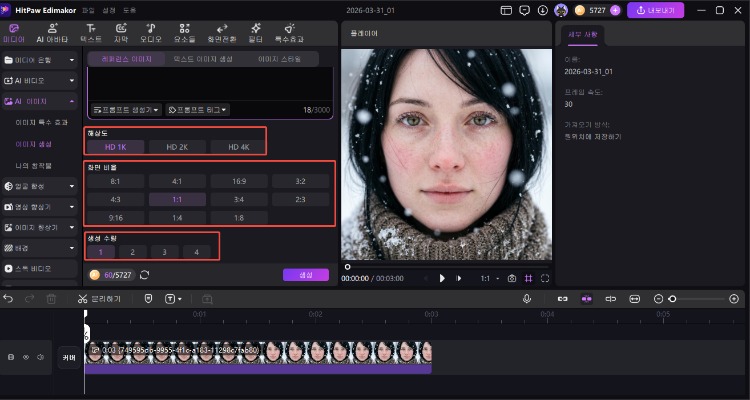
Task: Click the fullscreen icon in the player
Action: (545, 278)
